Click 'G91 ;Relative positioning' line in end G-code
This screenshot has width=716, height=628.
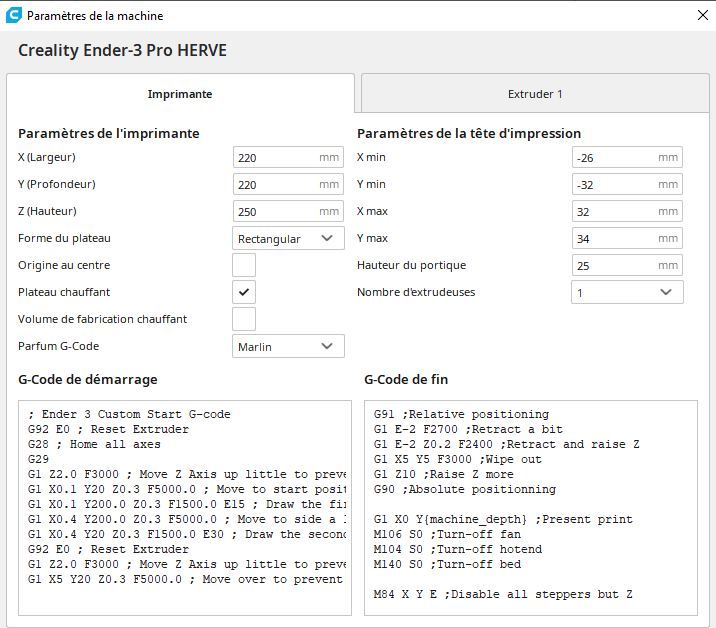(461, 414)
